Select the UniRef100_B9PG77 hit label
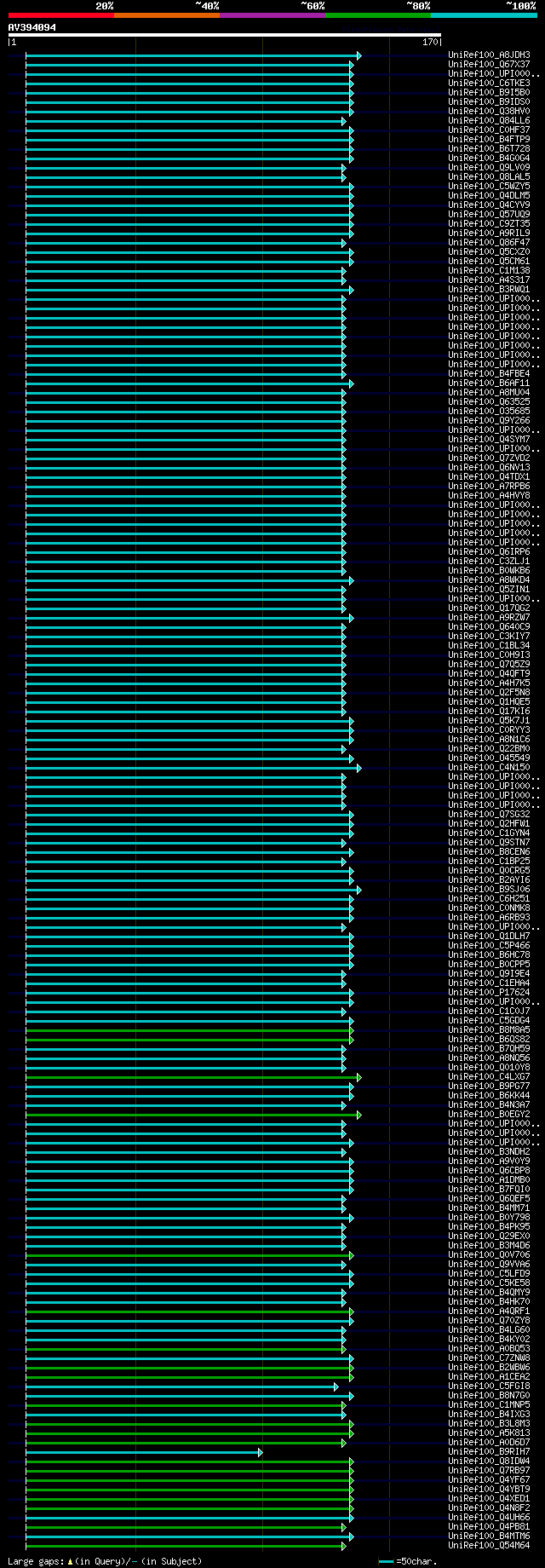The image size is (545, 1568). point(489,1087)
